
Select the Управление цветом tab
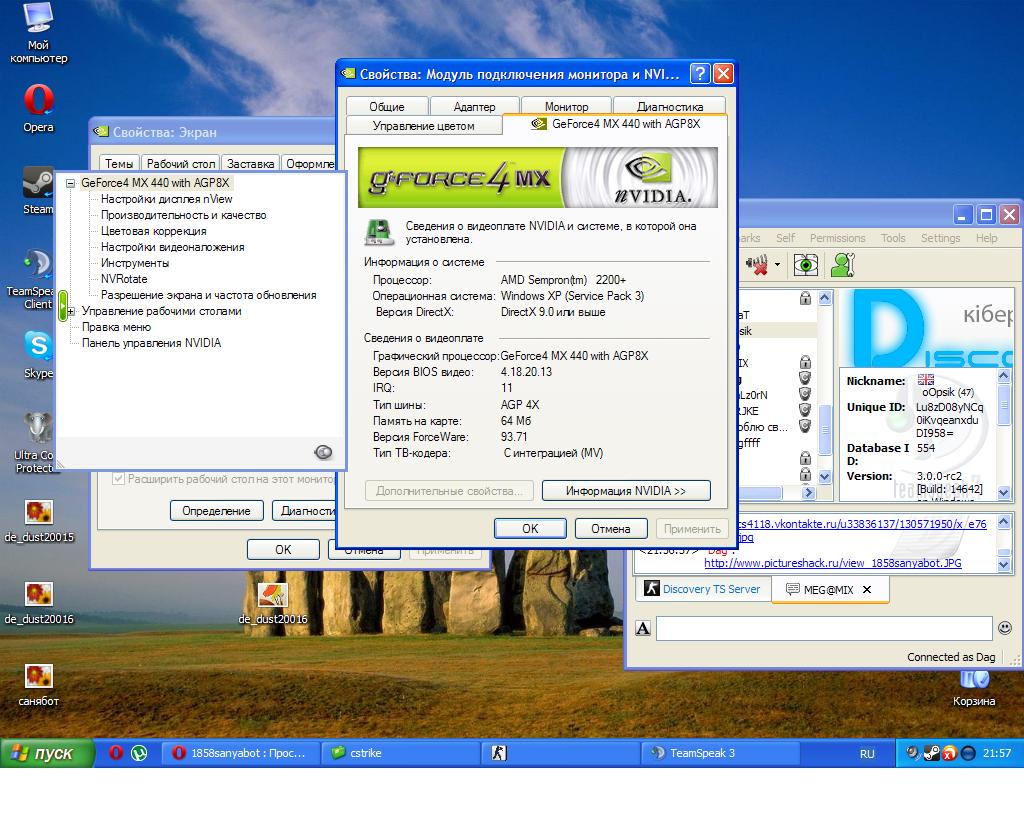pos(423,125)
